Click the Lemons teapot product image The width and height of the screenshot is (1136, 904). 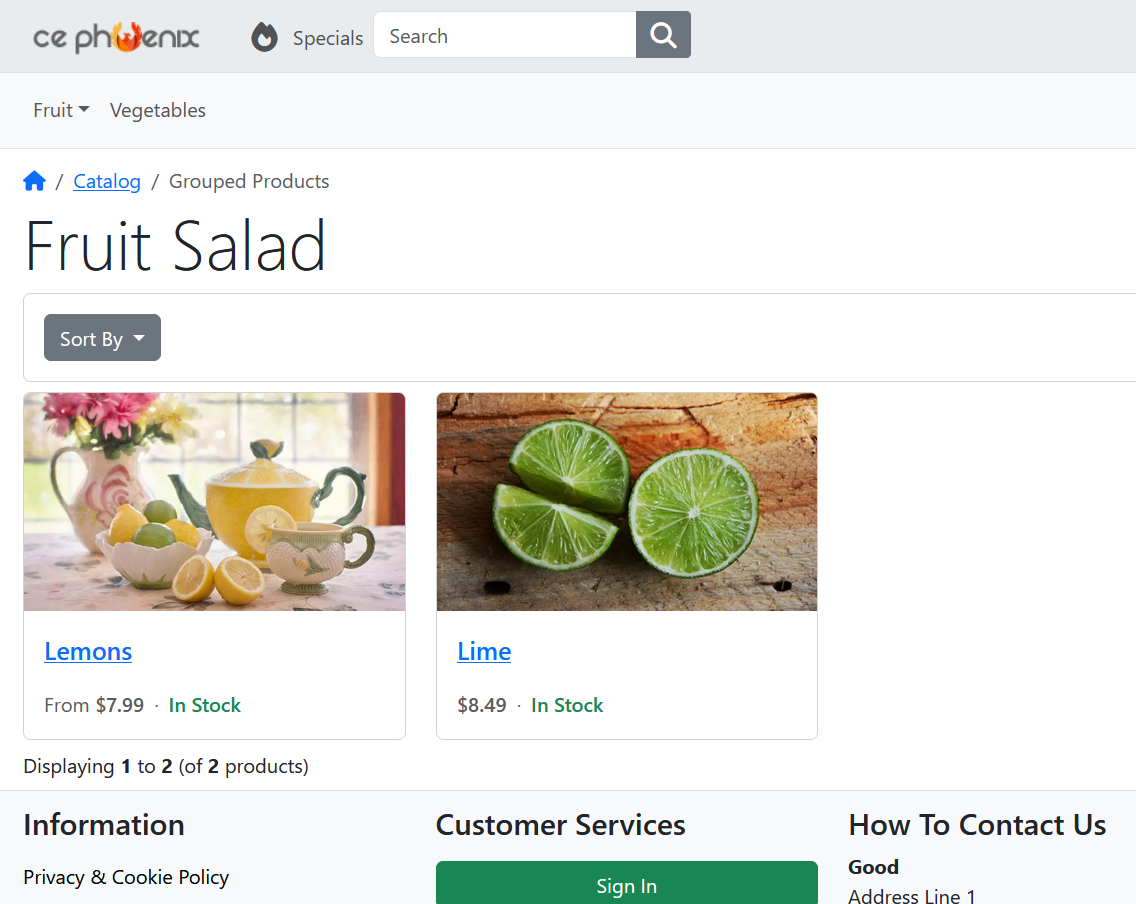tap(214, 502)
